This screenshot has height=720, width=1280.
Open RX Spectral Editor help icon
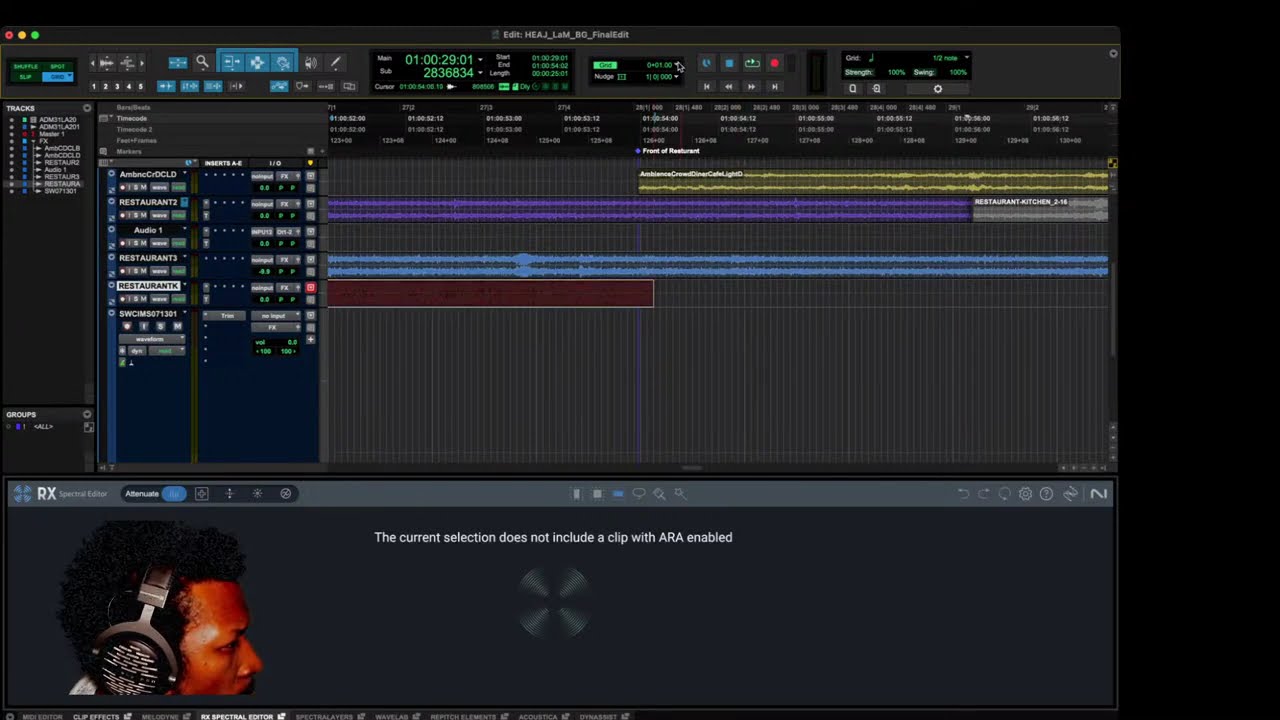(x=1046, y=494)
